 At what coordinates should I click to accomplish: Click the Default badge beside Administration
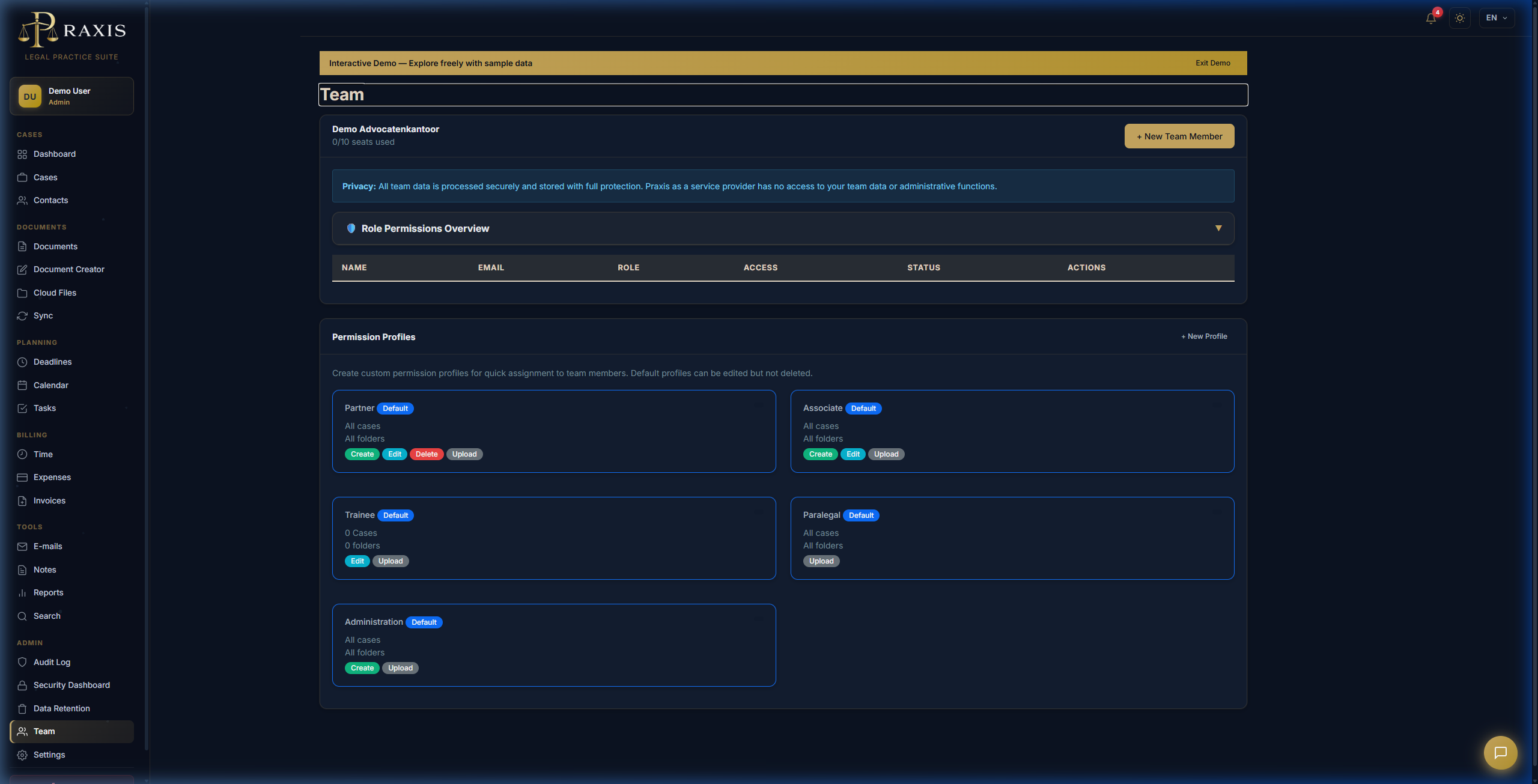[x=424, y=622]
